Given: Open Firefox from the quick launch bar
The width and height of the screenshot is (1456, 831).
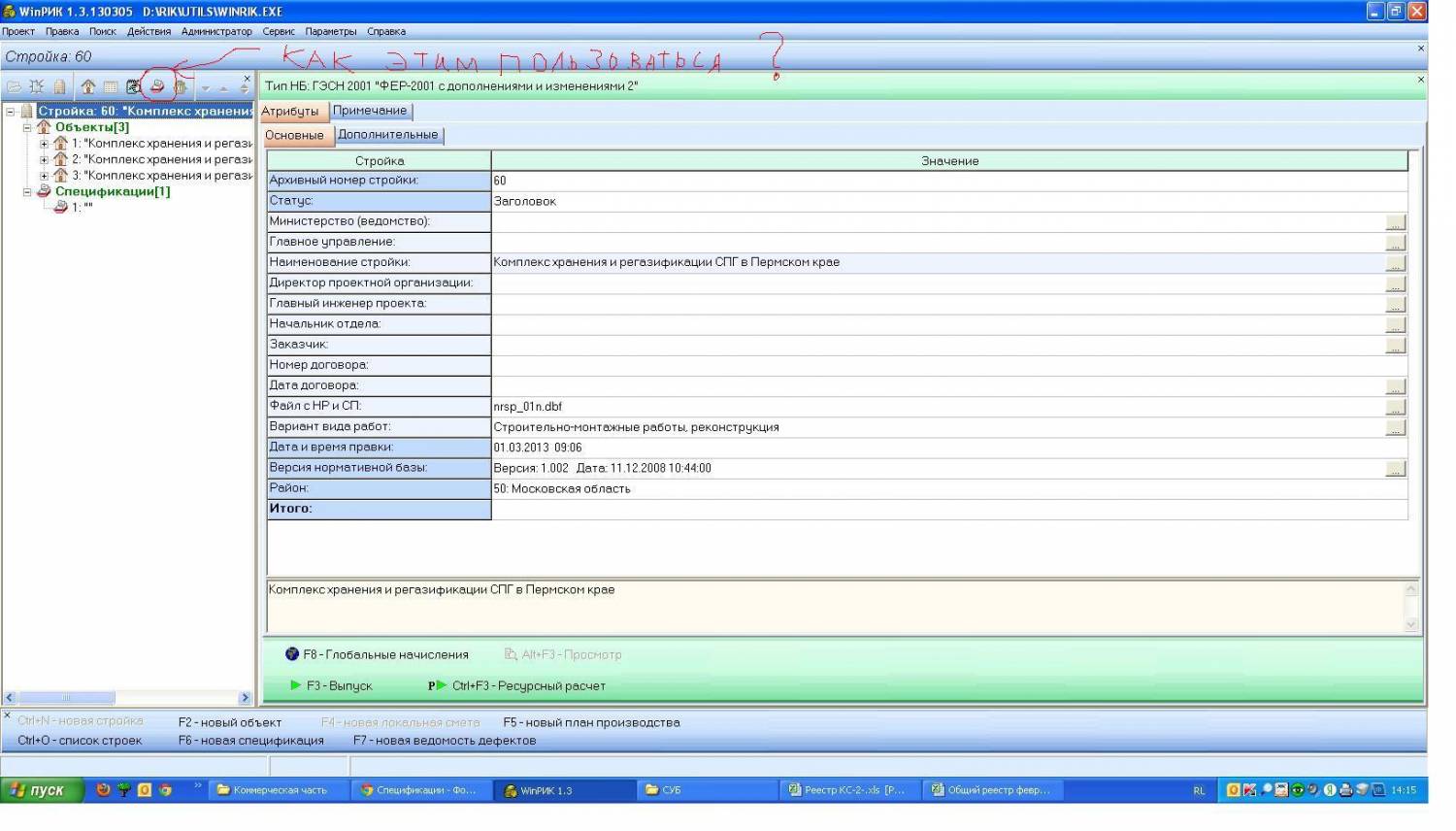Looking at the screenshot, I should 103,789.
